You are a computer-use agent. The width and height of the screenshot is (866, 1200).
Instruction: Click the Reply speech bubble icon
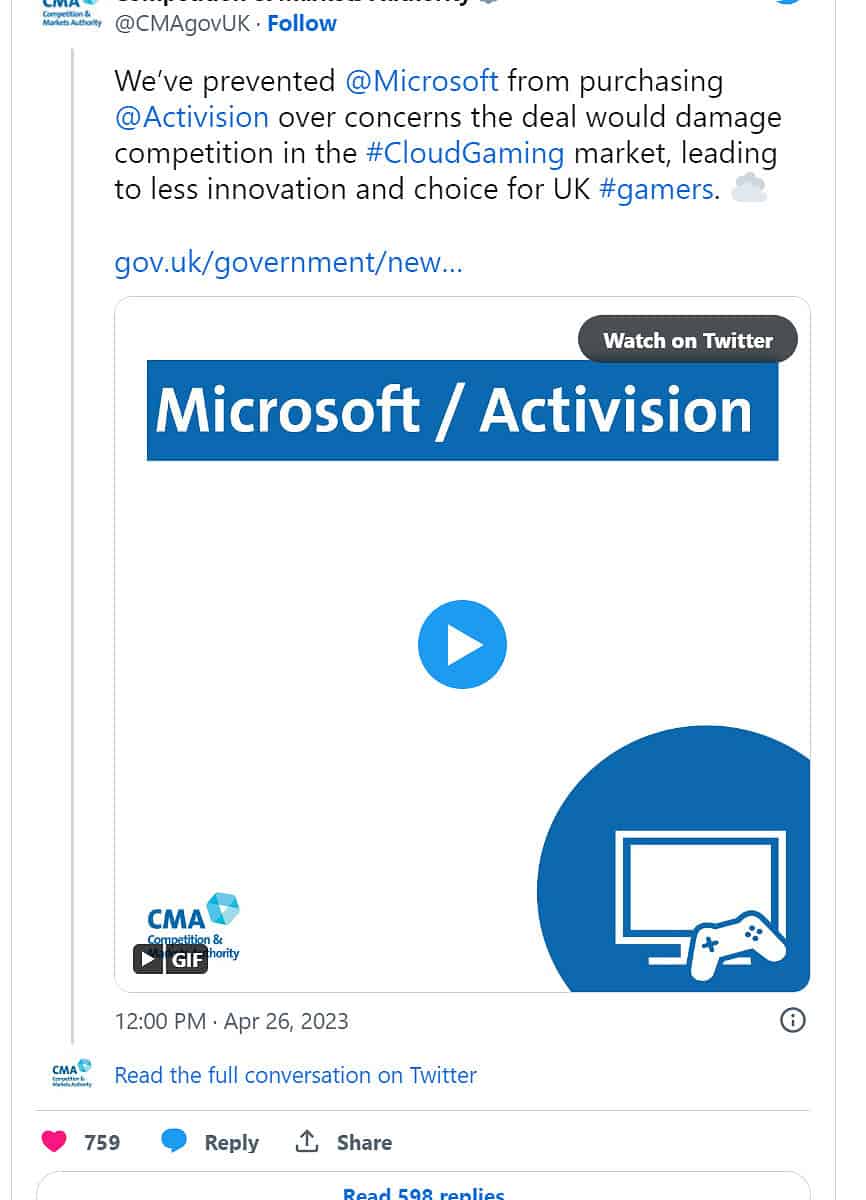175,1141
